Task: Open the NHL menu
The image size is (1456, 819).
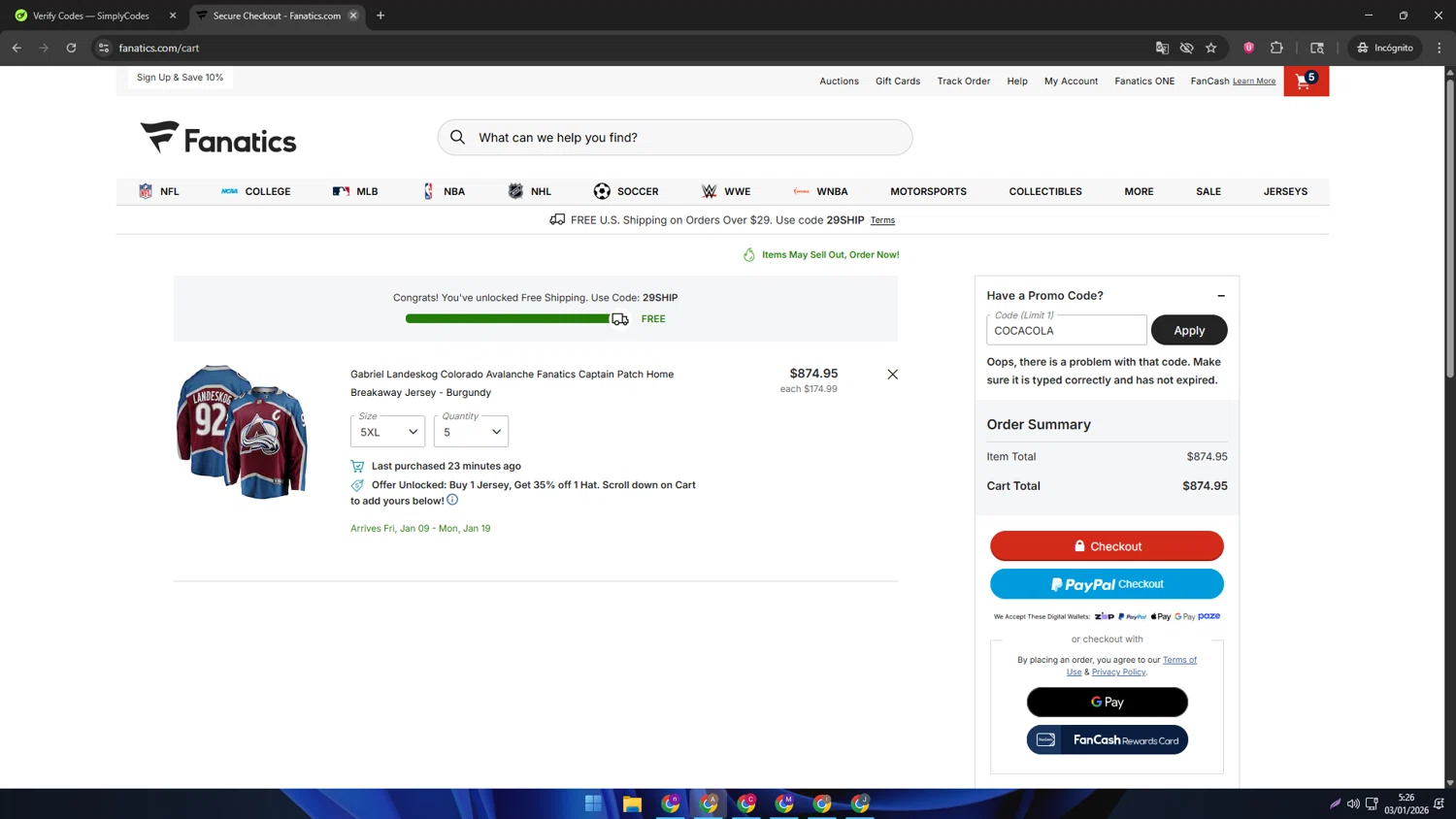Action: click(530, 191)
